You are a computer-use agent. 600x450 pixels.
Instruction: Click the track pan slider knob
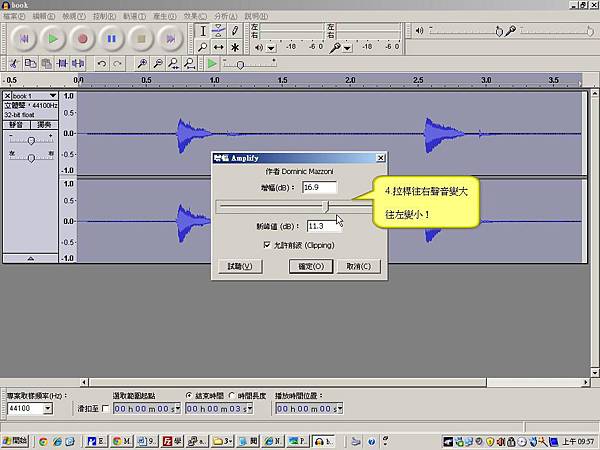click(31, 158)
